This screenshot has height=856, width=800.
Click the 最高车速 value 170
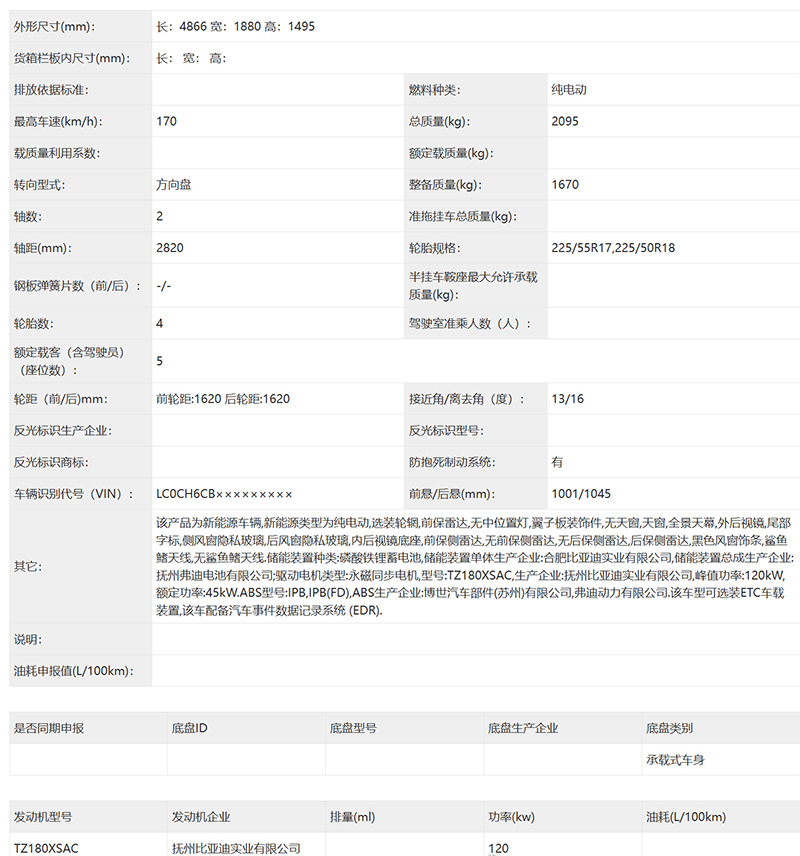(167, 122)
